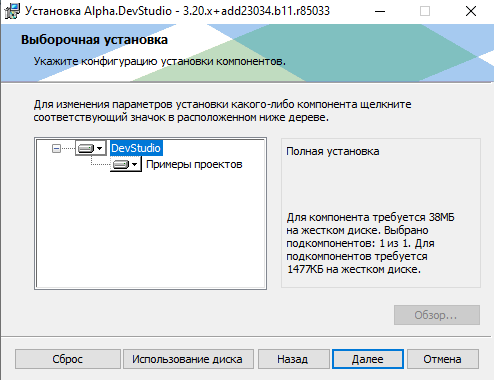Open Примеры проектов install-state dropdown

point(126,164)
